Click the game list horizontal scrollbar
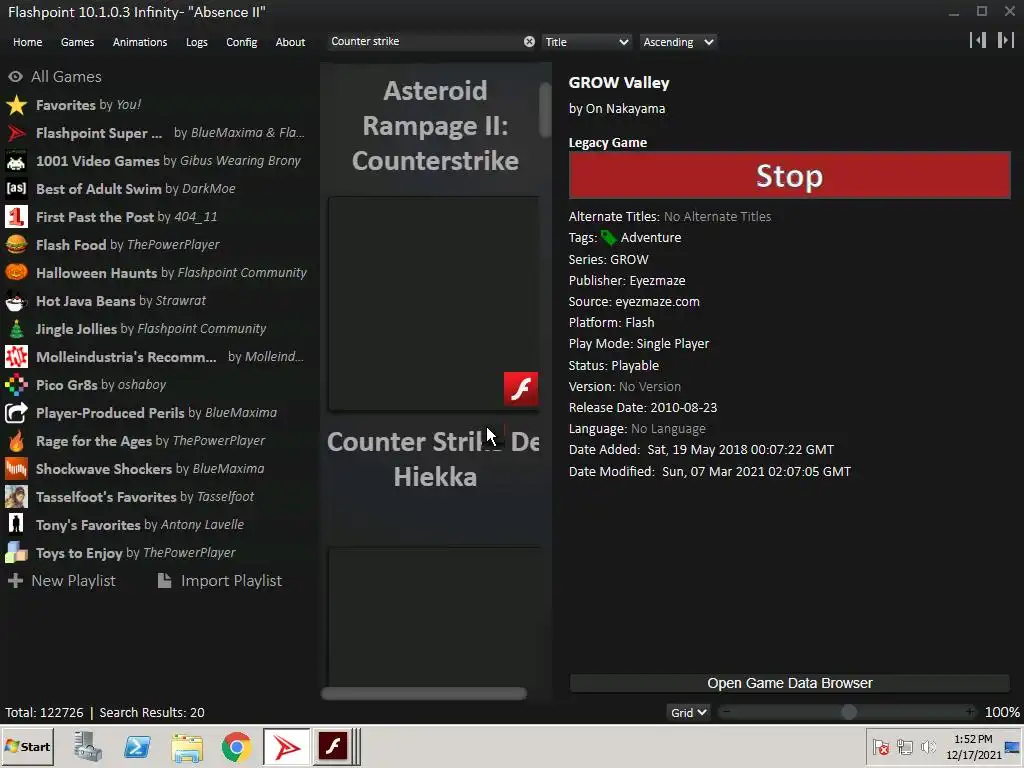 424,694
